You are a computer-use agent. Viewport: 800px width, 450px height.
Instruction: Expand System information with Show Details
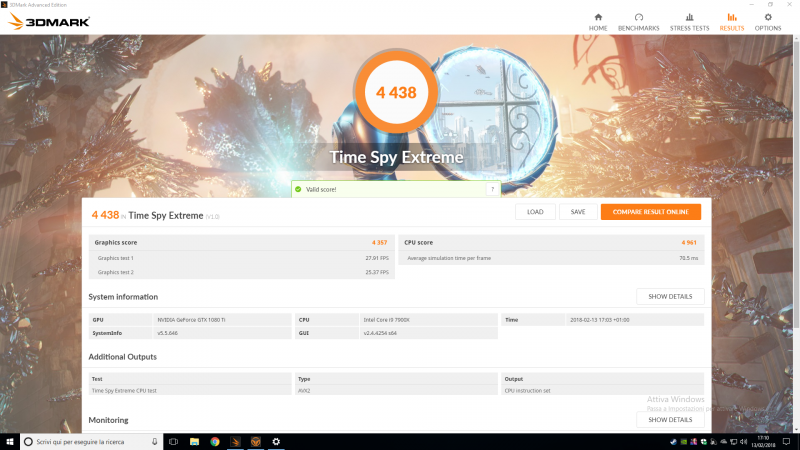click(x=670, y=297)
